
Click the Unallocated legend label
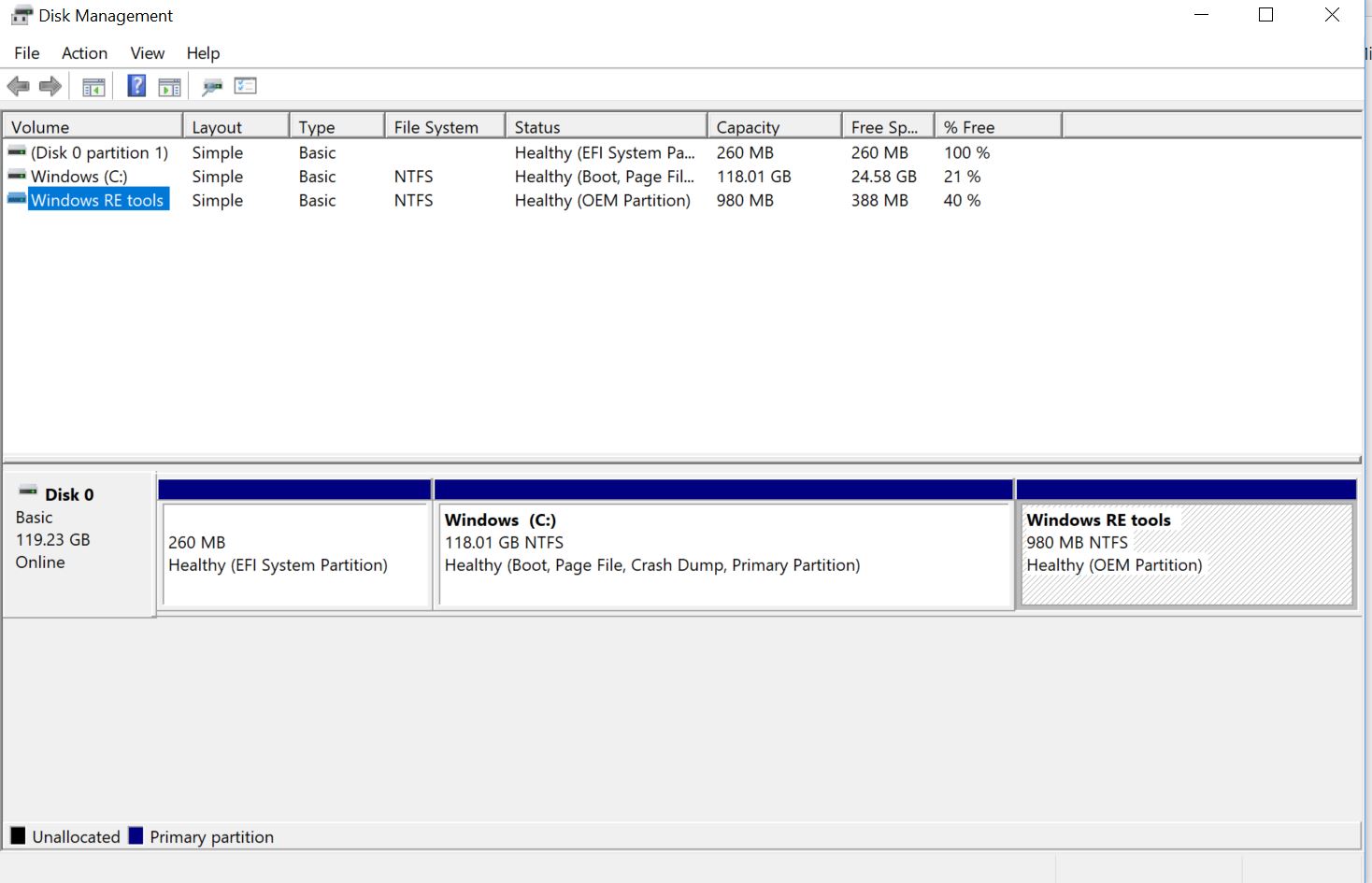76,837
